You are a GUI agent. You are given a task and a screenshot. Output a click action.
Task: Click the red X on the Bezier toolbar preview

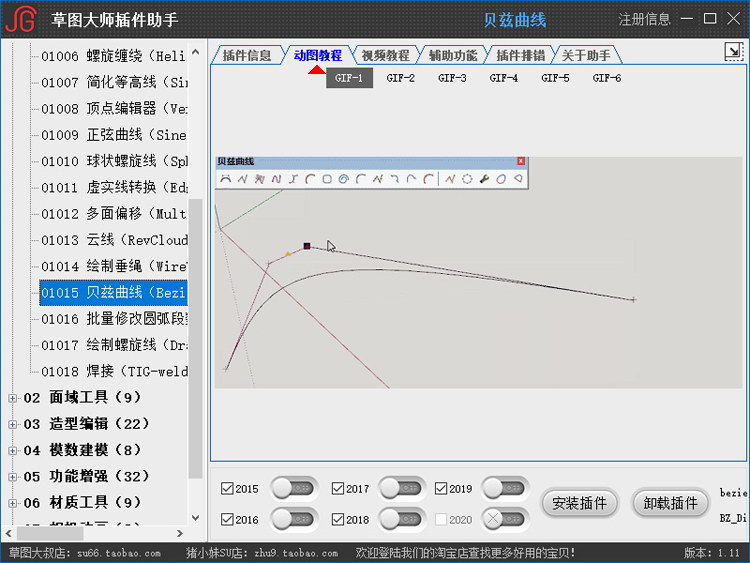click(x=521, y=161)
